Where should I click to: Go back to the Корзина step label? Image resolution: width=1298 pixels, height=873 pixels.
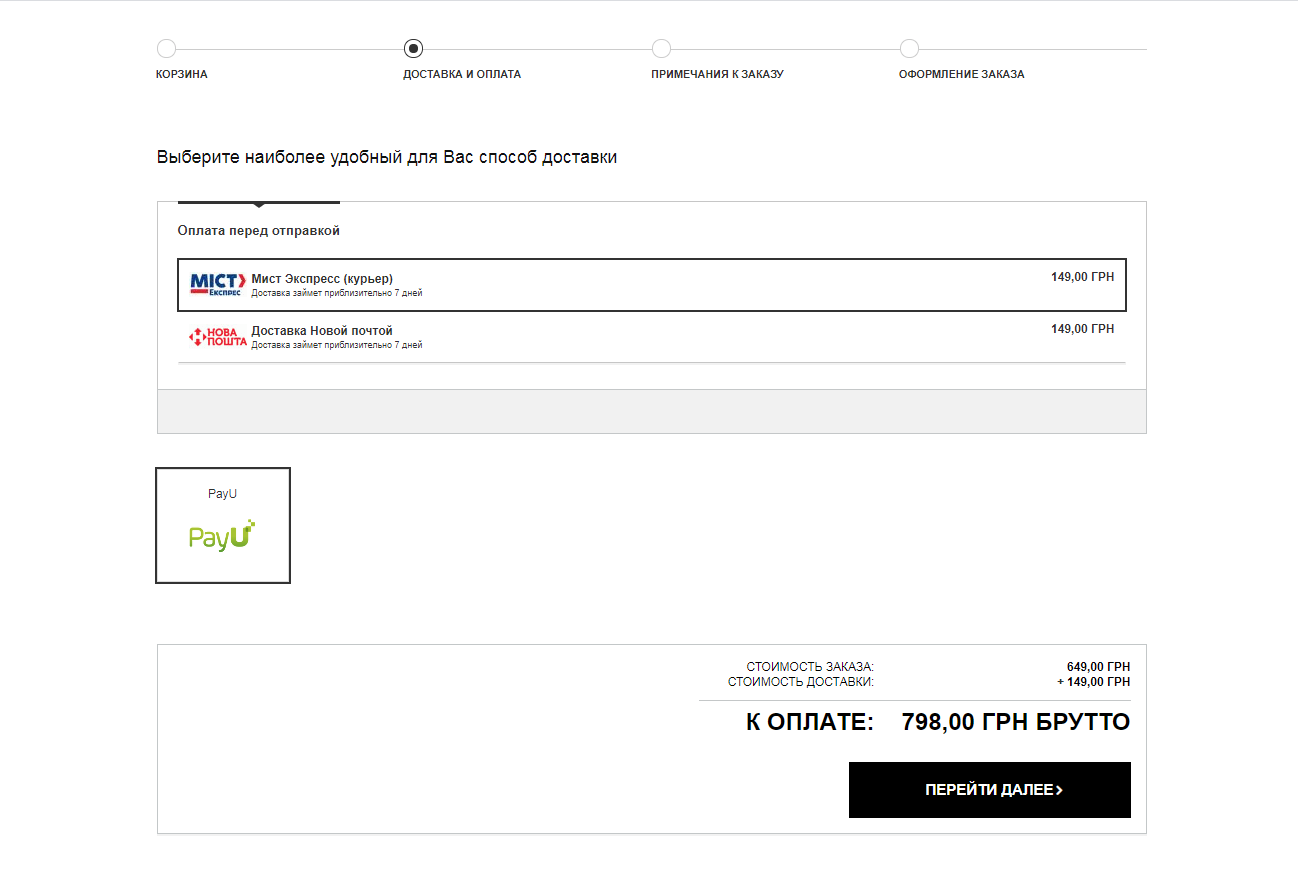point(182,74)
